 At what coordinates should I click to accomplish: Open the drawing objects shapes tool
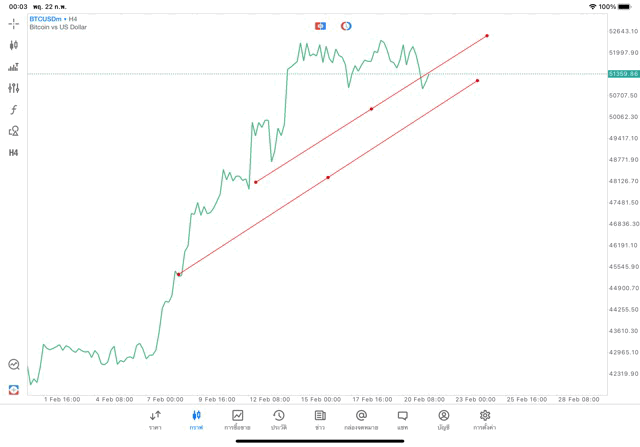point(14,131)
